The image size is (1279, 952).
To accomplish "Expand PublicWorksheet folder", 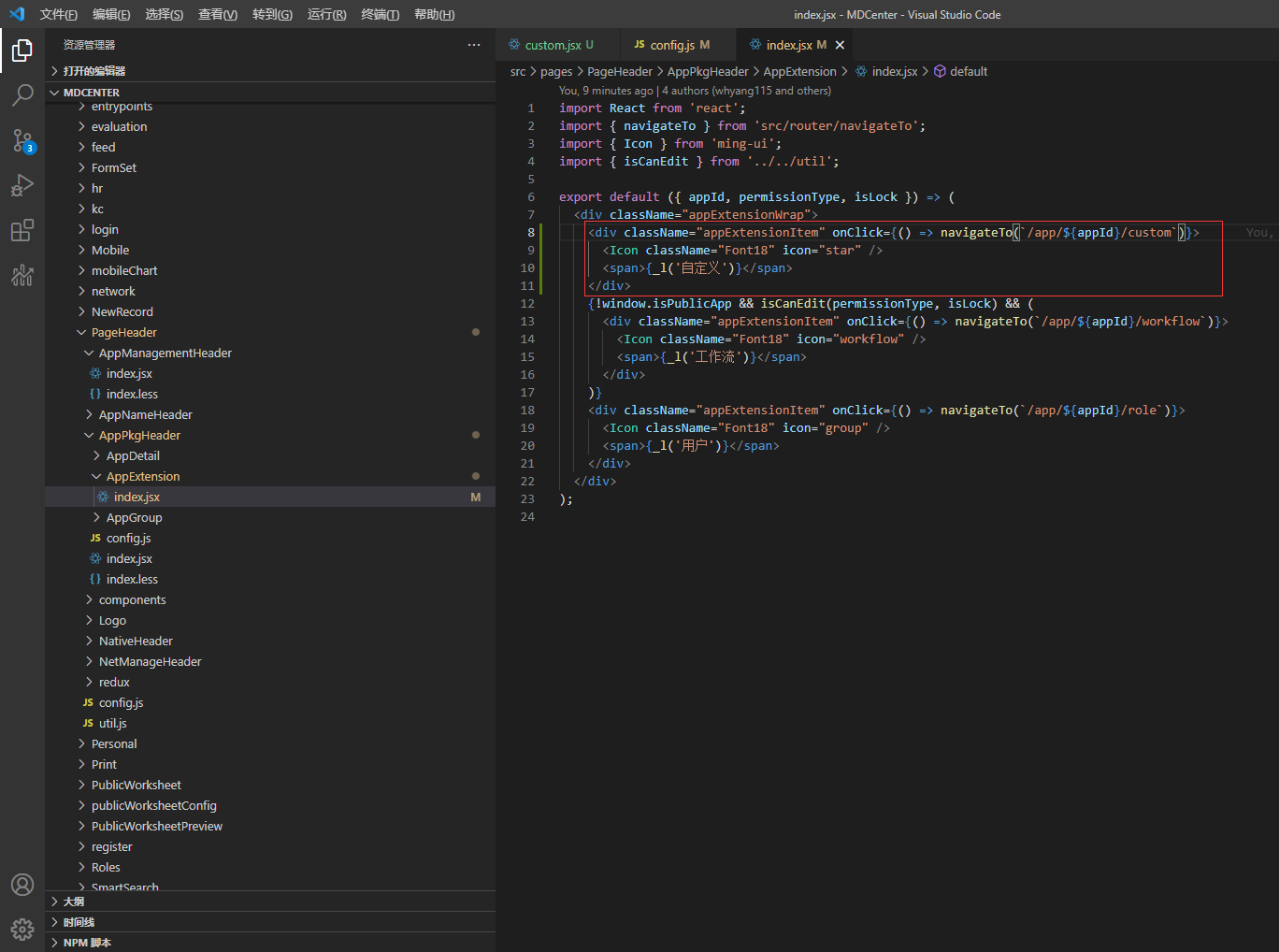I will (x=270, y=785).
